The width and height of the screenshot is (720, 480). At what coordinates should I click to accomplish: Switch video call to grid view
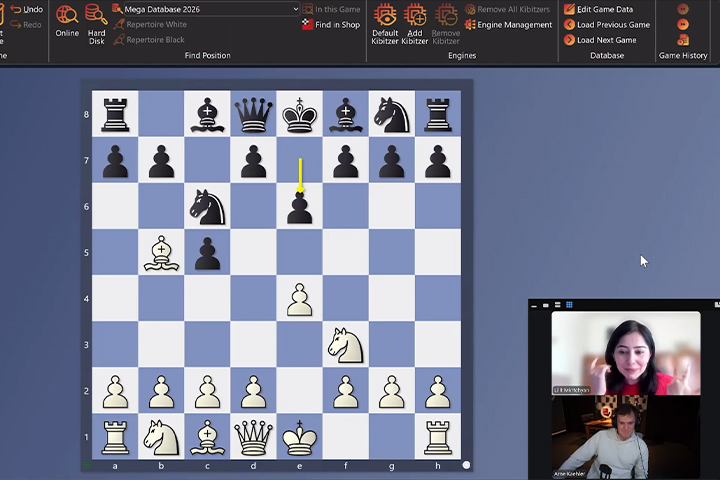(x=569, y=304)
